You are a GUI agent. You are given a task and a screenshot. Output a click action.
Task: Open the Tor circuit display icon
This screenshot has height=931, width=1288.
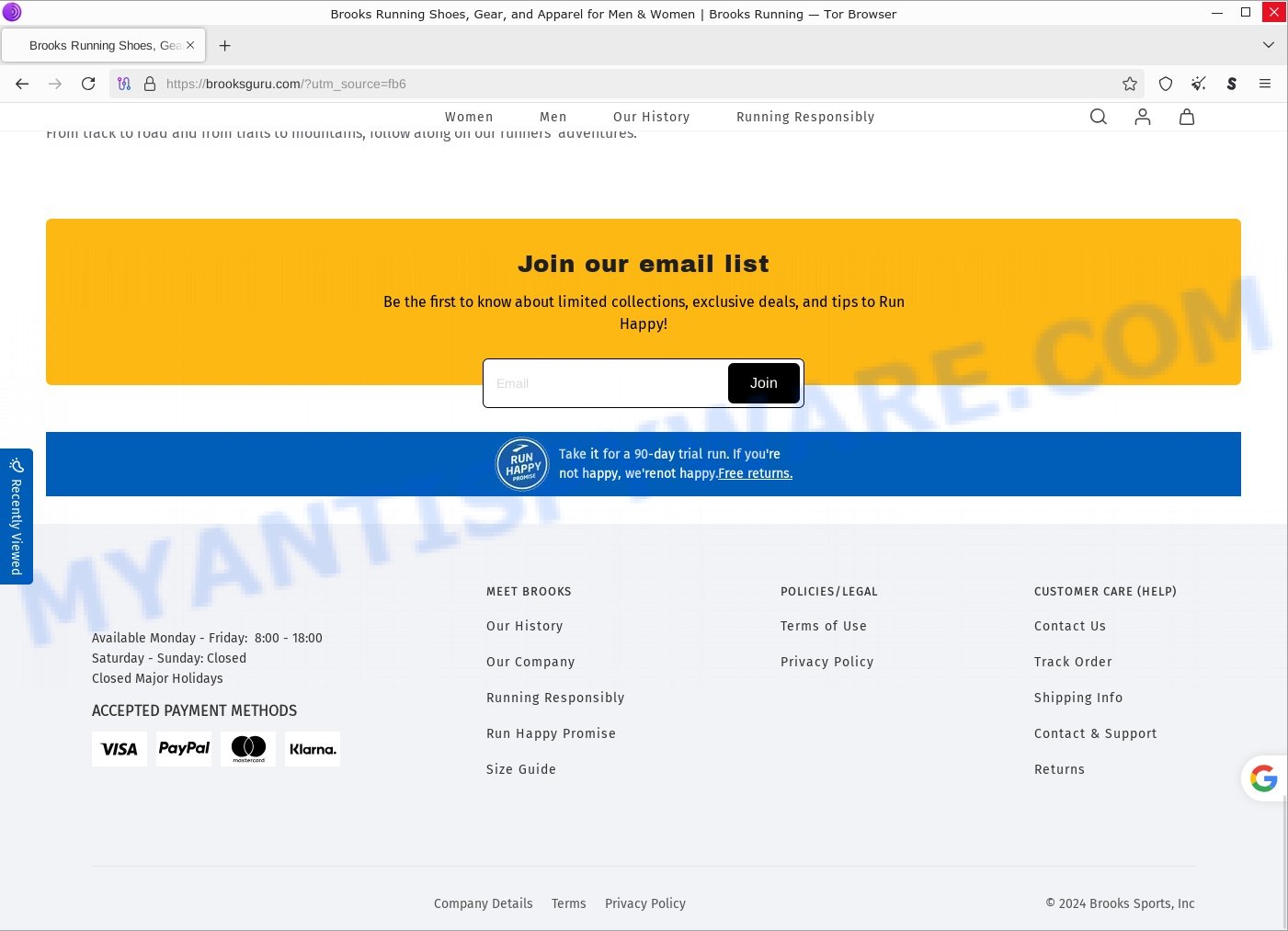coord(124,84)
